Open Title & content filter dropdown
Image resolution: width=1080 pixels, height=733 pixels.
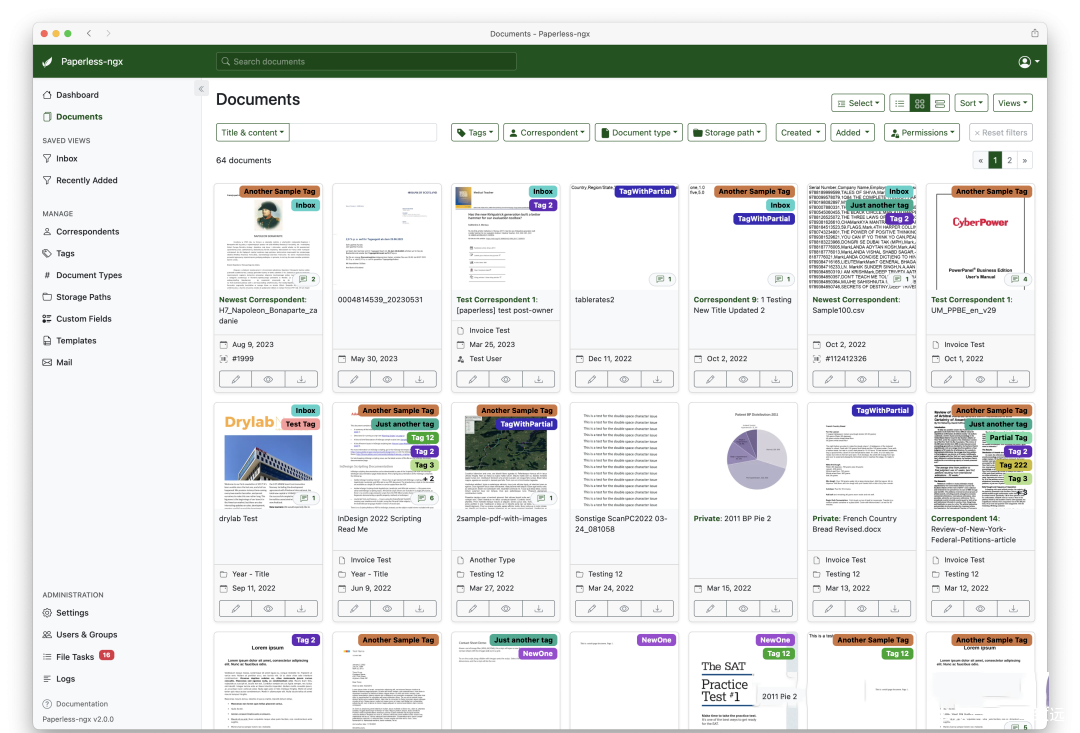253,133
